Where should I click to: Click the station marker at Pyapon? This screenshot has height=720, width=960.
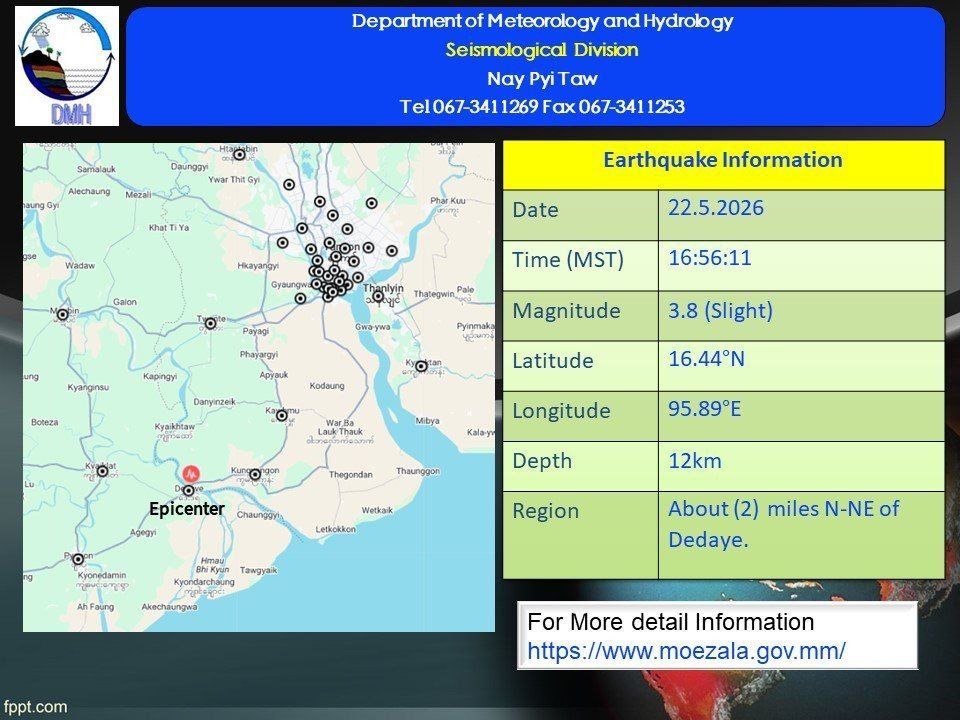click(78, 559)
